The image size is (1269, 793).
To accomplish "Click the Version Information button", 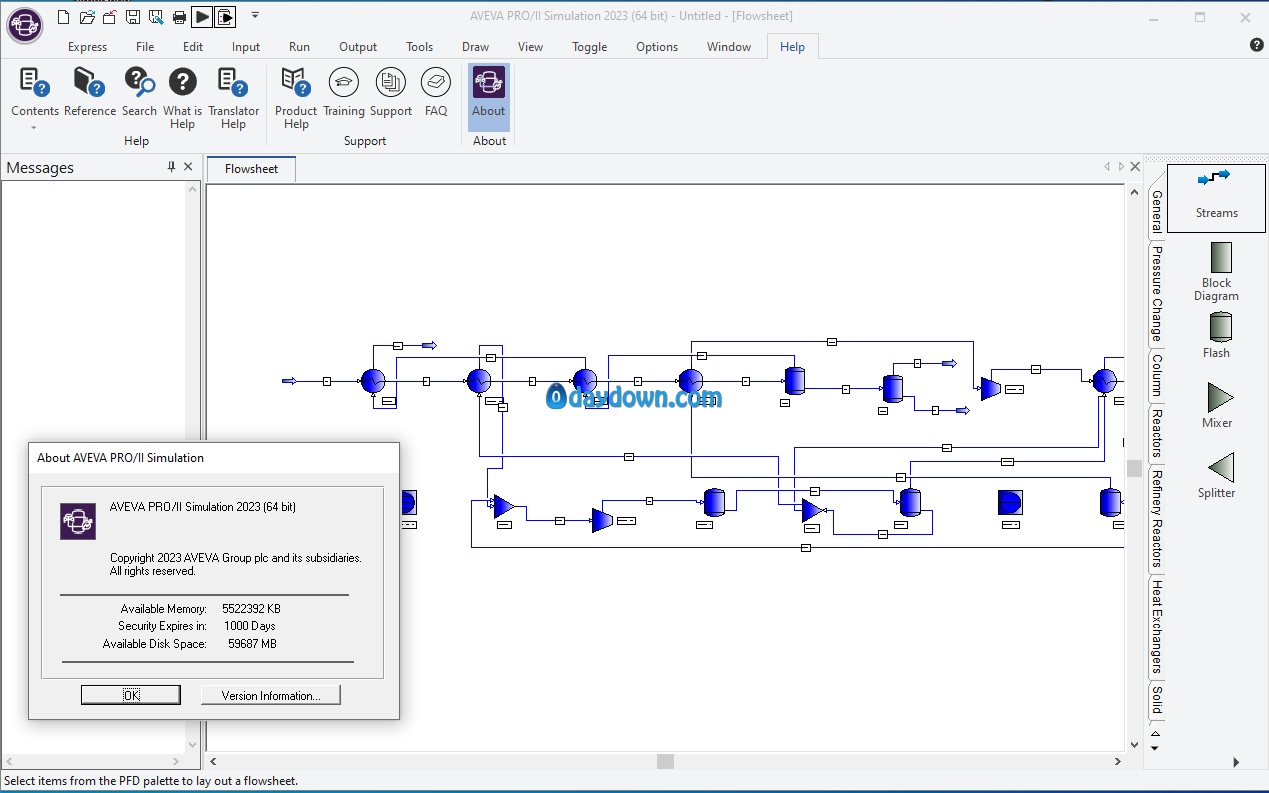I will (x=271, y=695).
